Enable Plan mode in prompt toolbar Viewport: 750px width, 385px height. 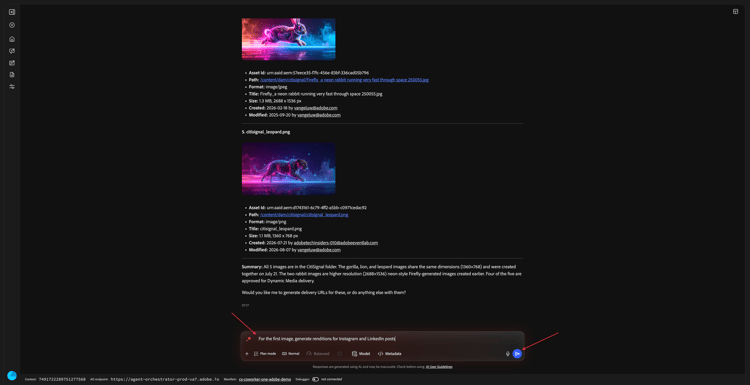click(265, 354)
